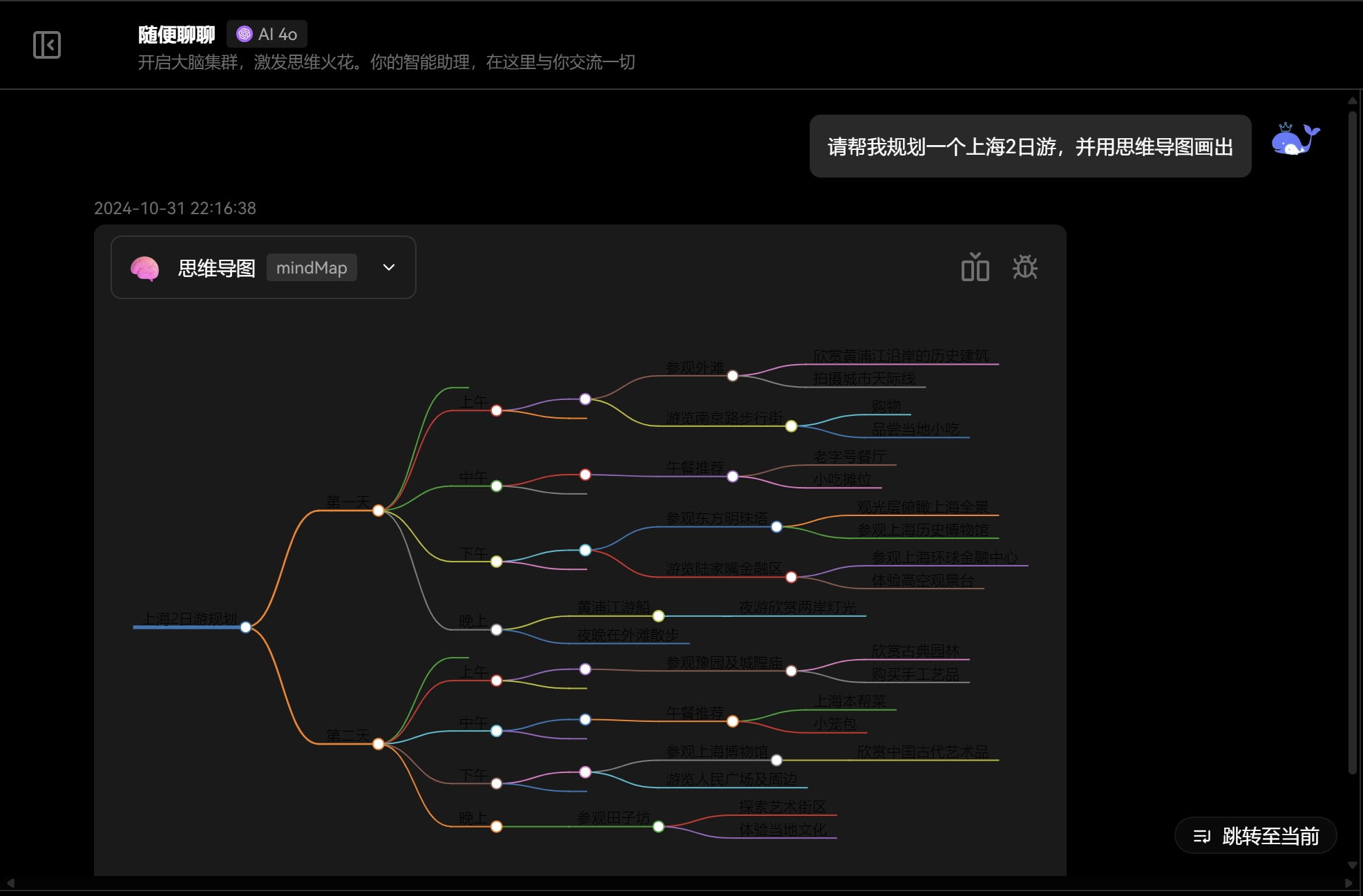
Task: Collapse the 第二天 branch node circle
Action: pyautogui.click(x=378, y=743)
